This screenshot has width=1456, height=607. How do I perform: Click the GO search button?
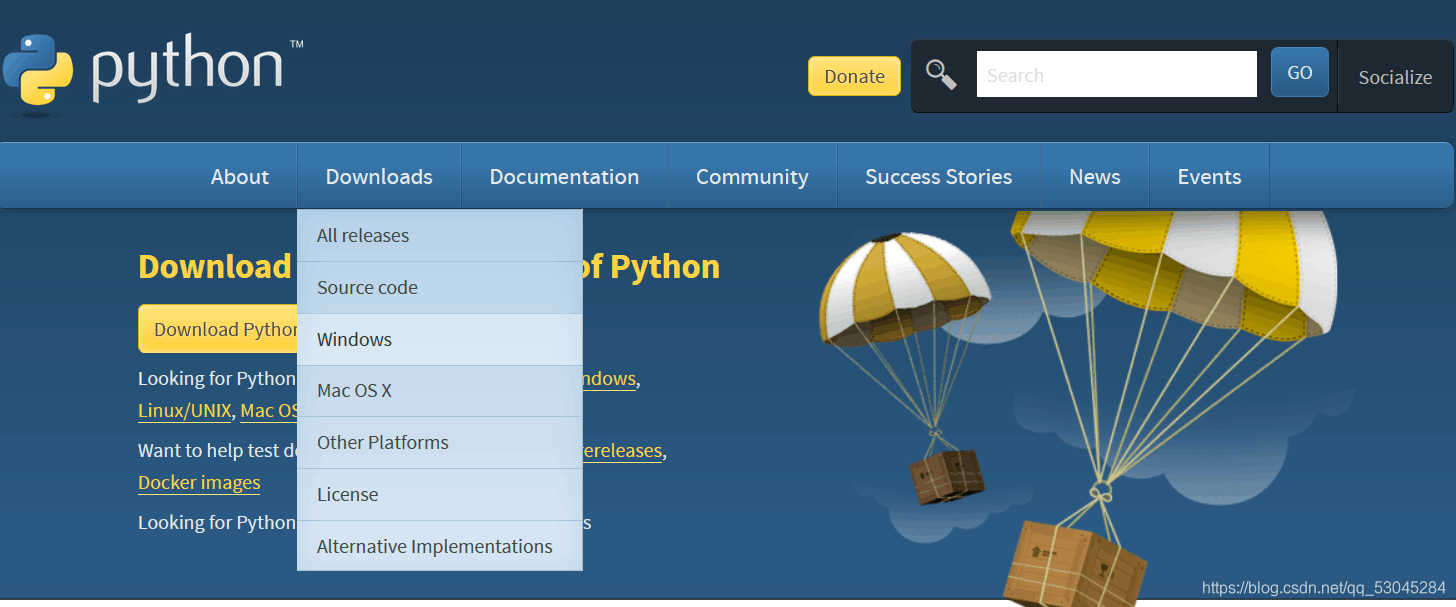click(x=1300, y=72)
